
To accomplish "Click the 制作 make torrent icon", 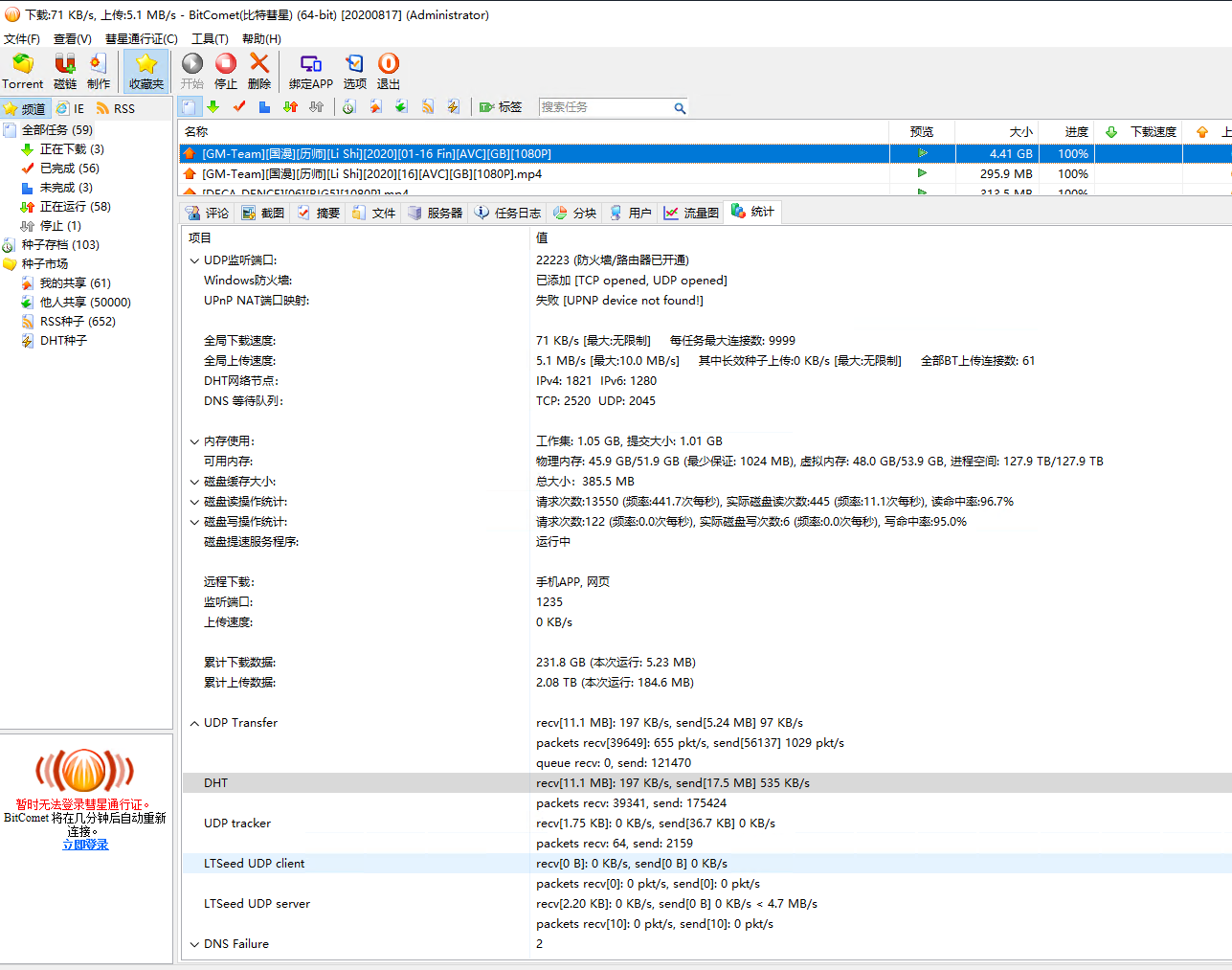I will [99, 71].
